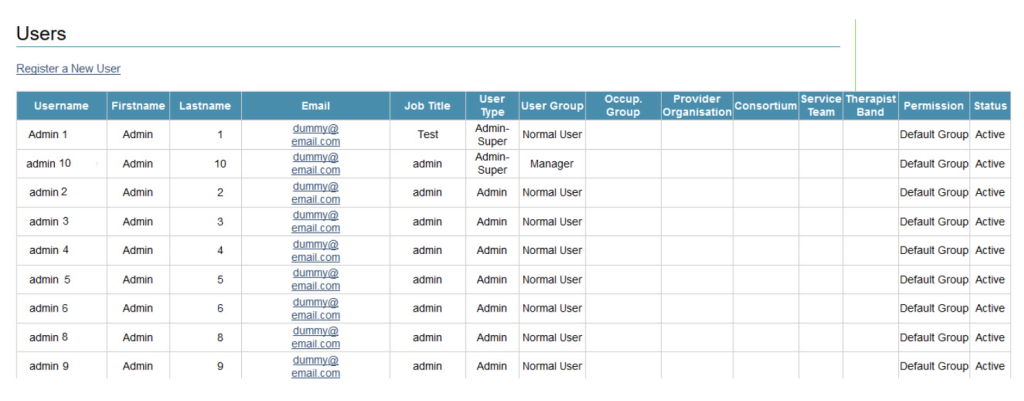Image resolution: width=1024 pixels, height=401 pixels.
Task: Click the Therapist Band column header
Action: pyautogui.click(x=870, y=106)
